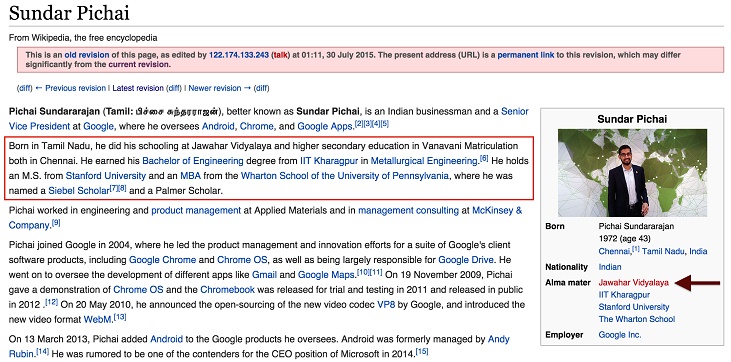Open the Google Apps link
The width and height of the screenshot is (731, 362).
pyautogui.click(x=325, y=126)
